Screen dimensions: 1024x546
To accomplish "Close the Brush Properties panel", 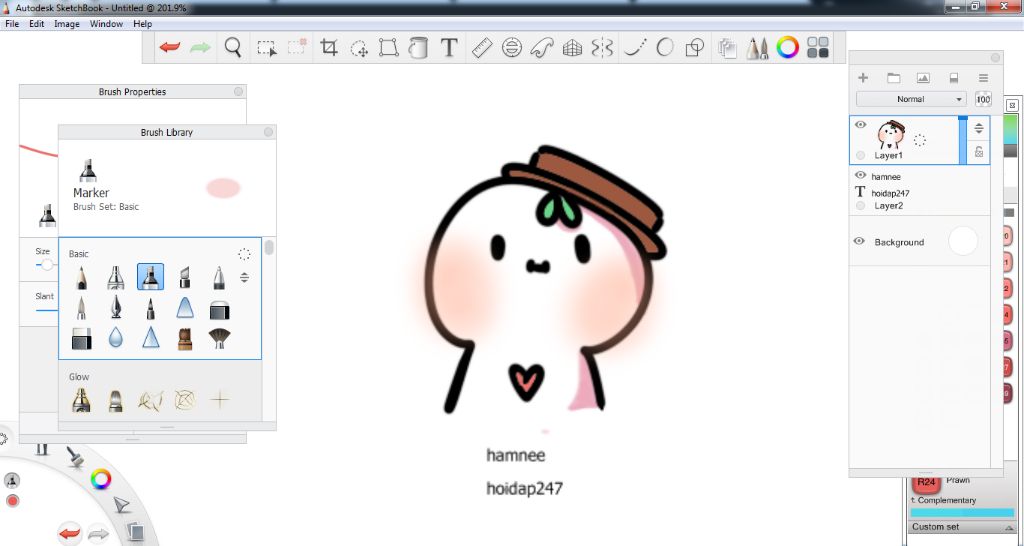I will [238, 91].
